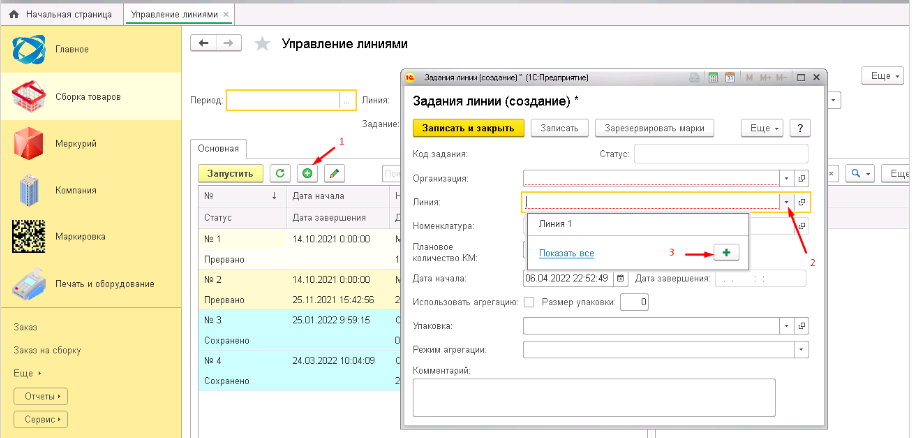Screen dimensions: 912x438
Task: Open the Заказ link in sidebar
Action: (25, 327)
